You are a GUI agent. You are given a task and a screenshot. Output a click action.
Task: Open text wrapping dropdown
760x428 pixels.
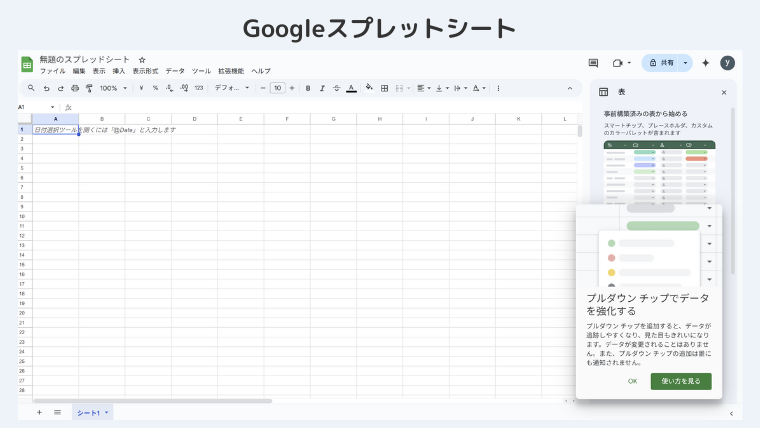(x=460, y=88)
